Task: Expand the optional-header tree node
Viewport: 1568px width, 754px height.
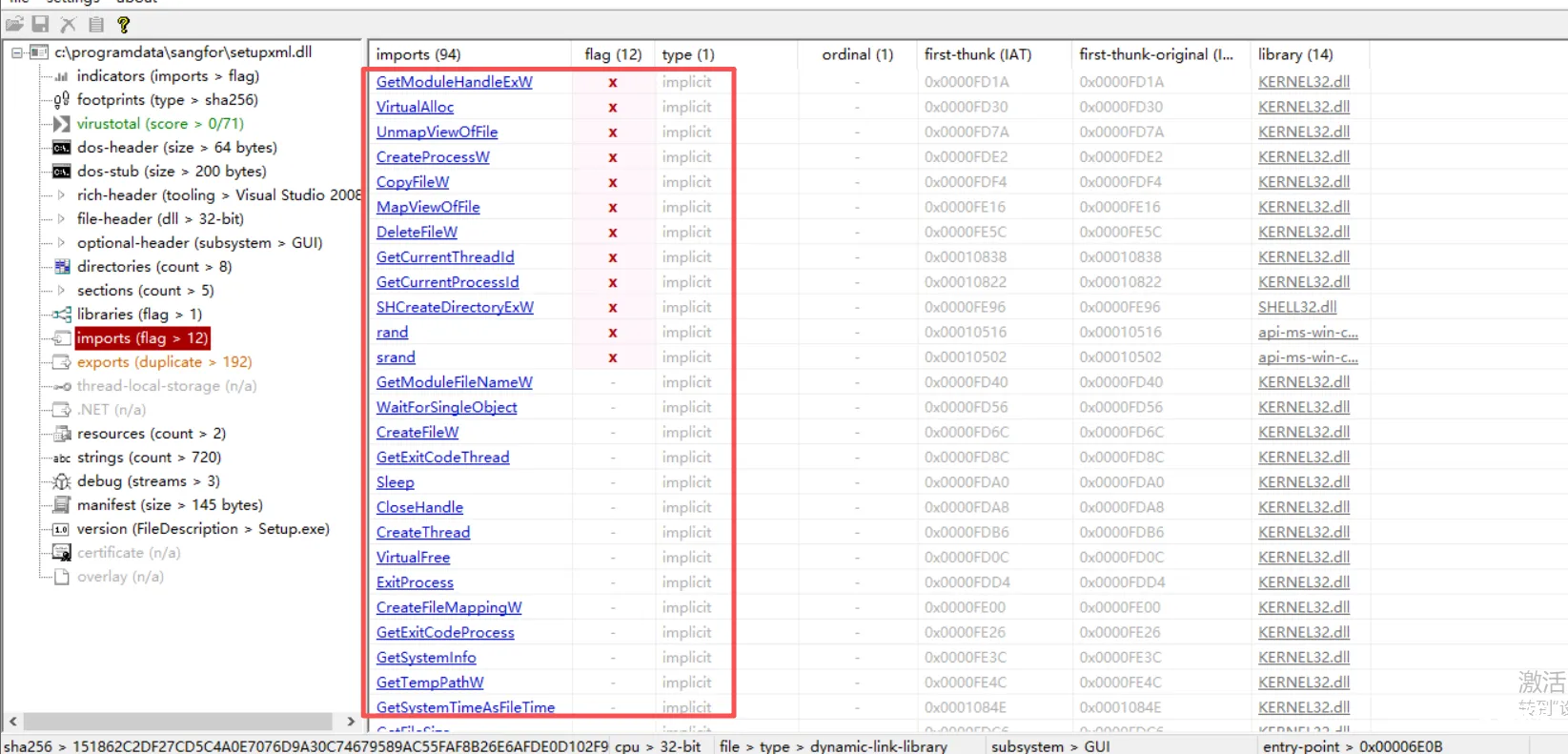Action: pyautogui.click(x=61, y=243)
